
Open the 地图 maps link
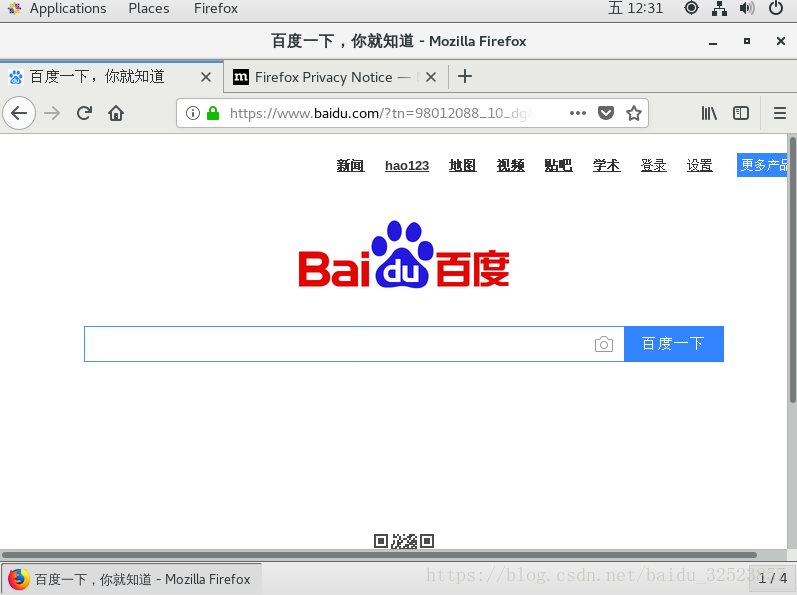click(x=463, y=165)
